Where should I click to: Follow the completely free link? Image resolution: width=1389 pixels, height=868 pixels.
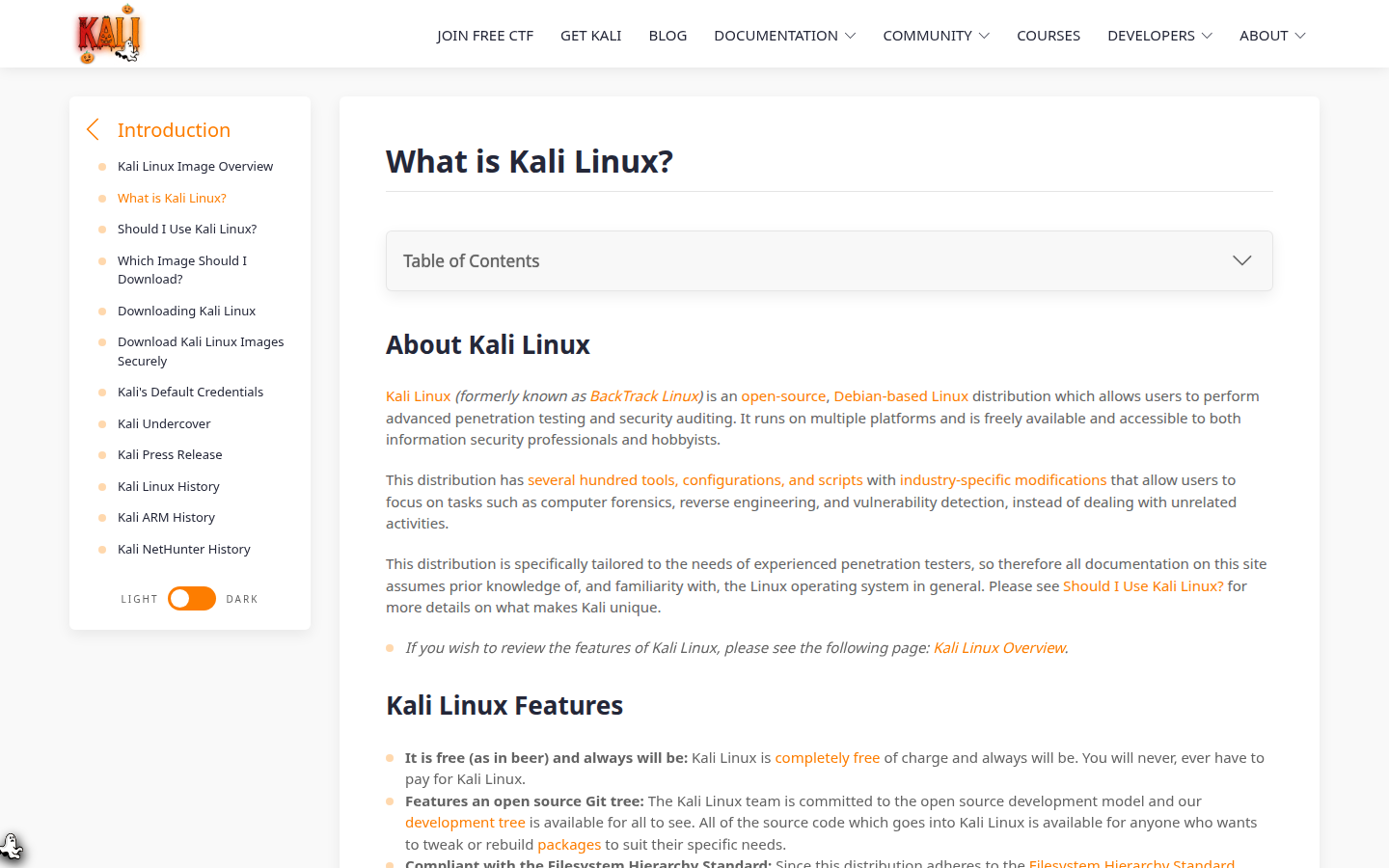click(828, 758)
